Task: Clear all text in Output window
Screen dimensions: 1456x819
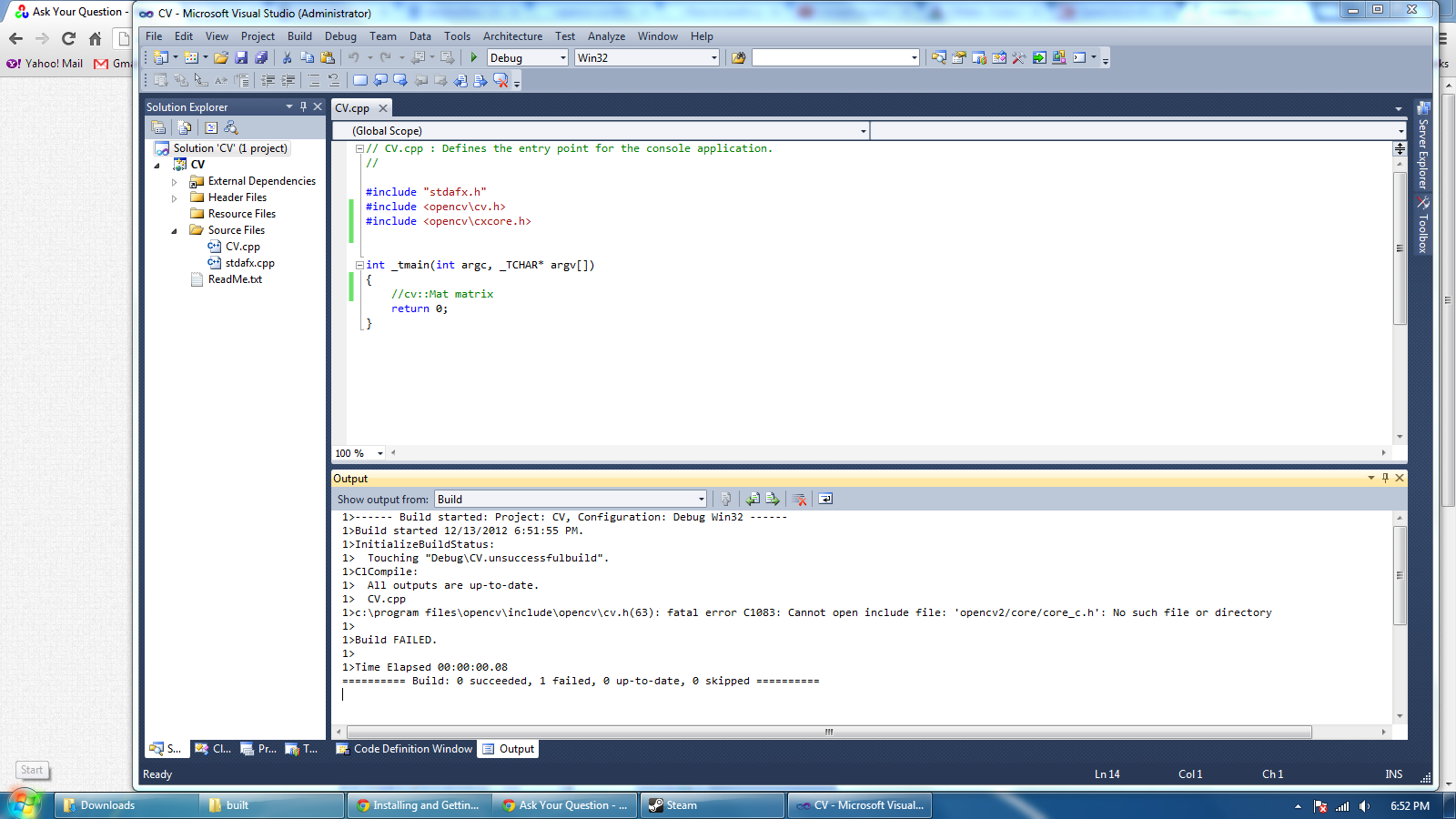Action: click(799, 499)
